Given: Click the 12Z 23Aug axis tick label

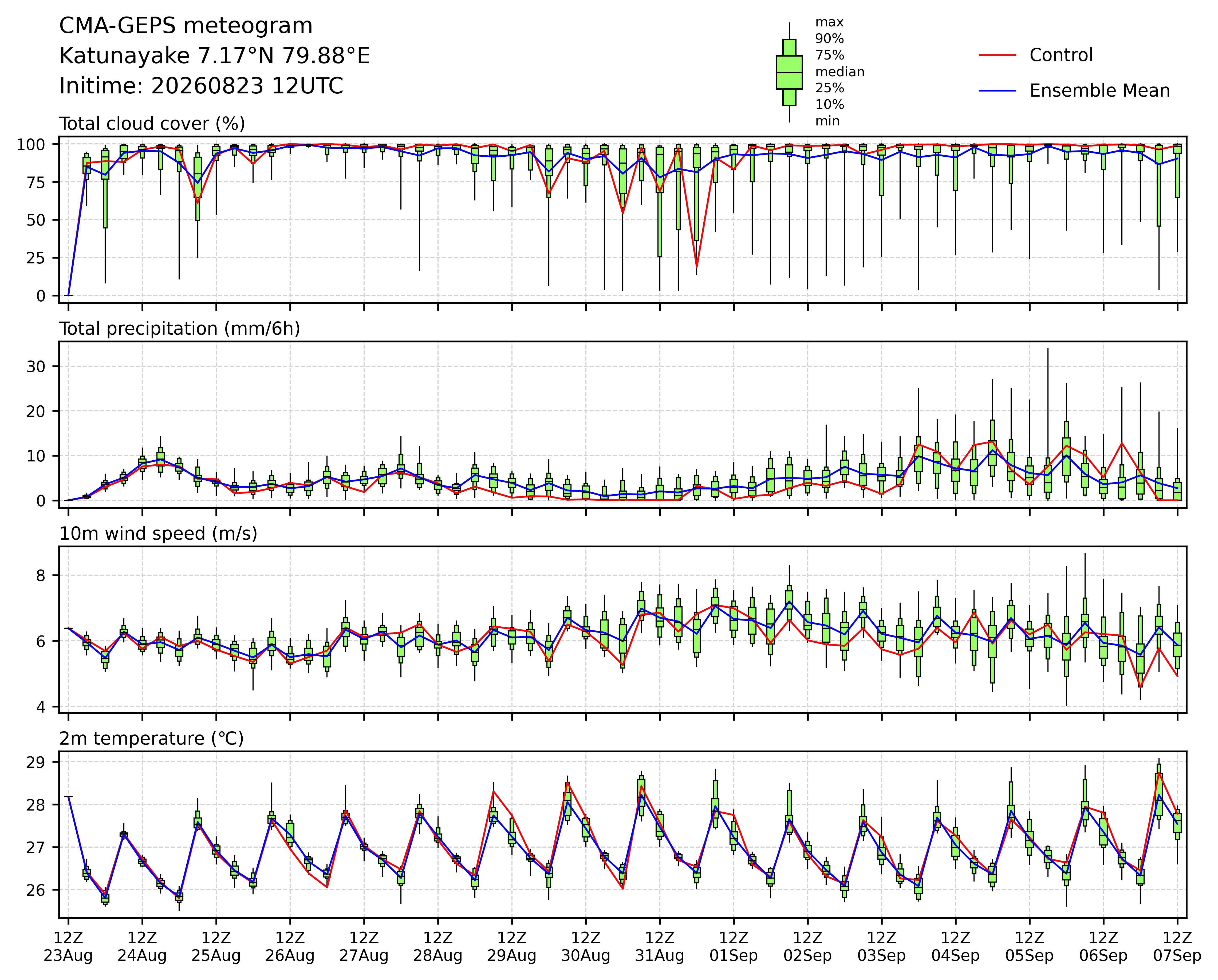Looking at the screenshot, I should click(x=68, y=947).
